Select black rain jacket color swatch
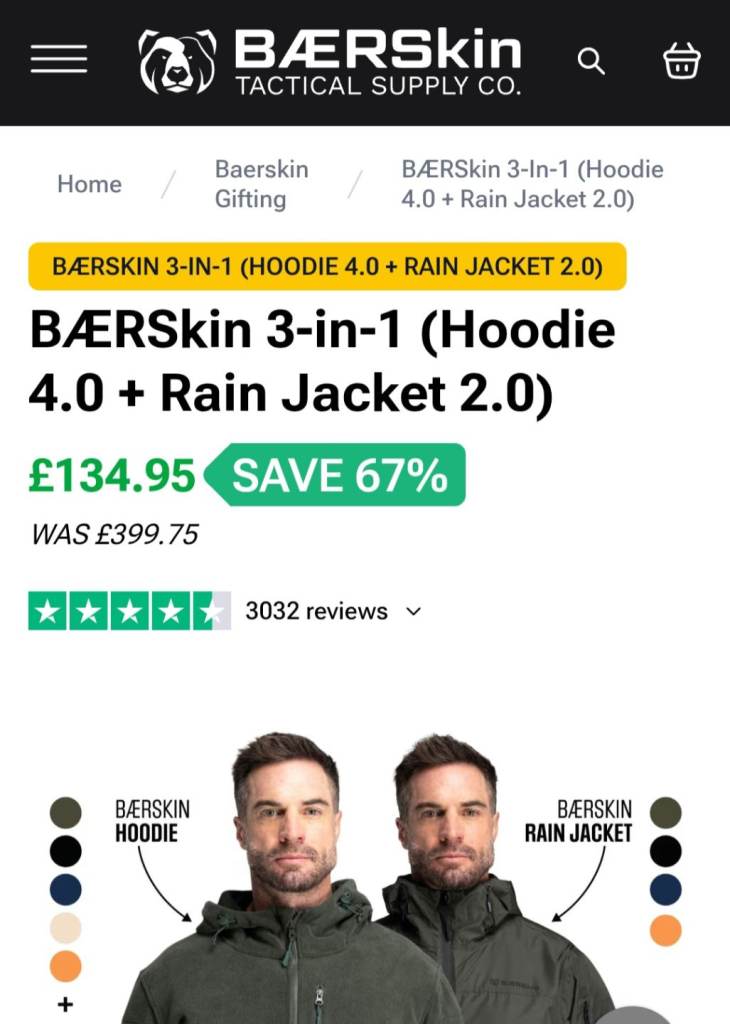730x1024 pixels. tap(665, 851)
